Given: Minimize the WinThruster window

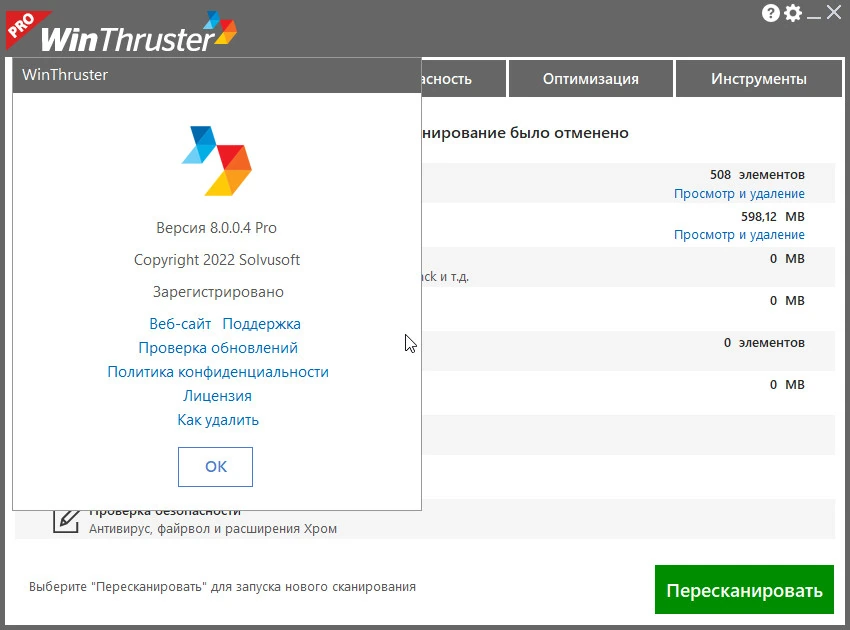Looking at the screenshot, I should pyautogui.click(x=814, y=16).
